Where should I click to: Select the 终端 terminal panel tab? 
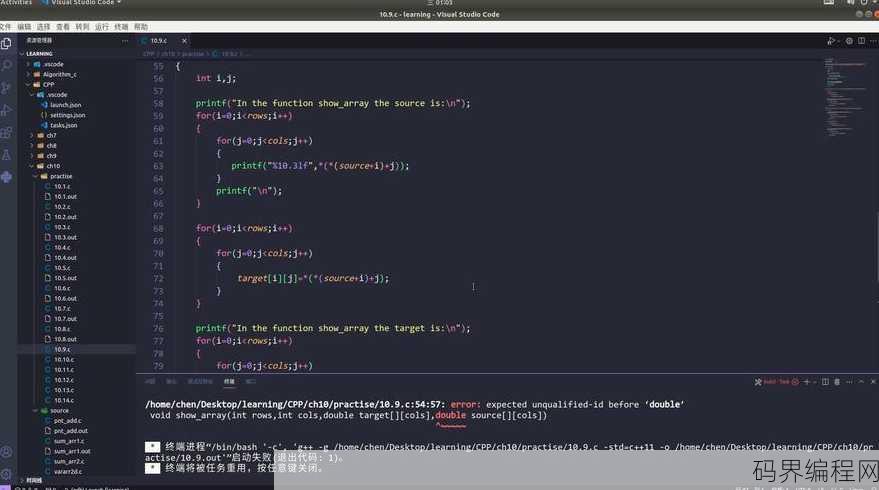pyautogui.click(x=229, y=382)
